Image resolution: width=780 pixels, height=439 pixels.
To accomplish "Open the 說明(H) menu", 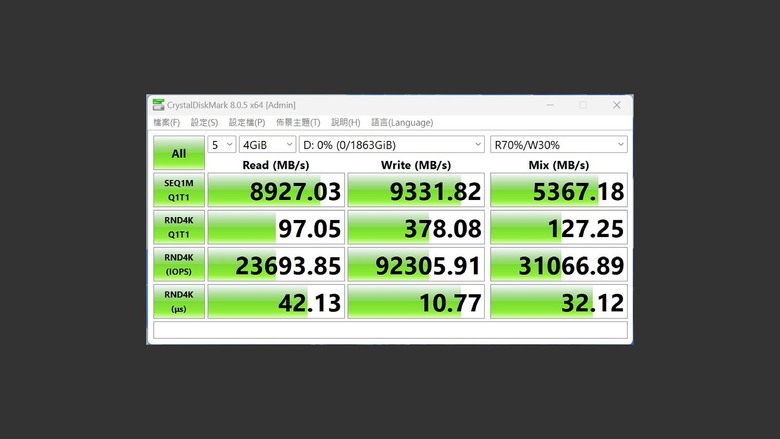I will pyautogui.click(x=345, y=122).
